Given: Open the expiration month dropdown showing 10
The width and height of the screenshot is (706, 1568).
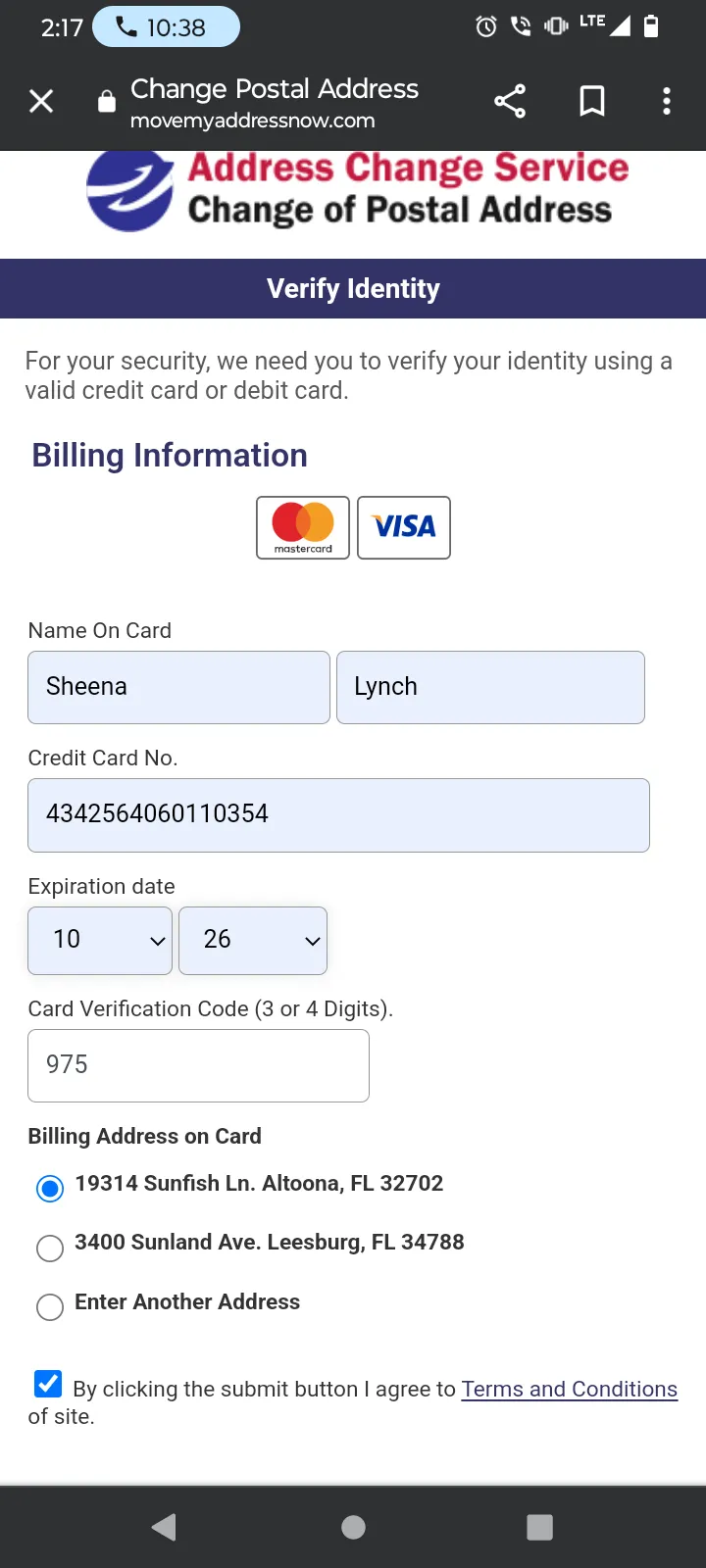Looking at the screenshot, I should point(100,941).
